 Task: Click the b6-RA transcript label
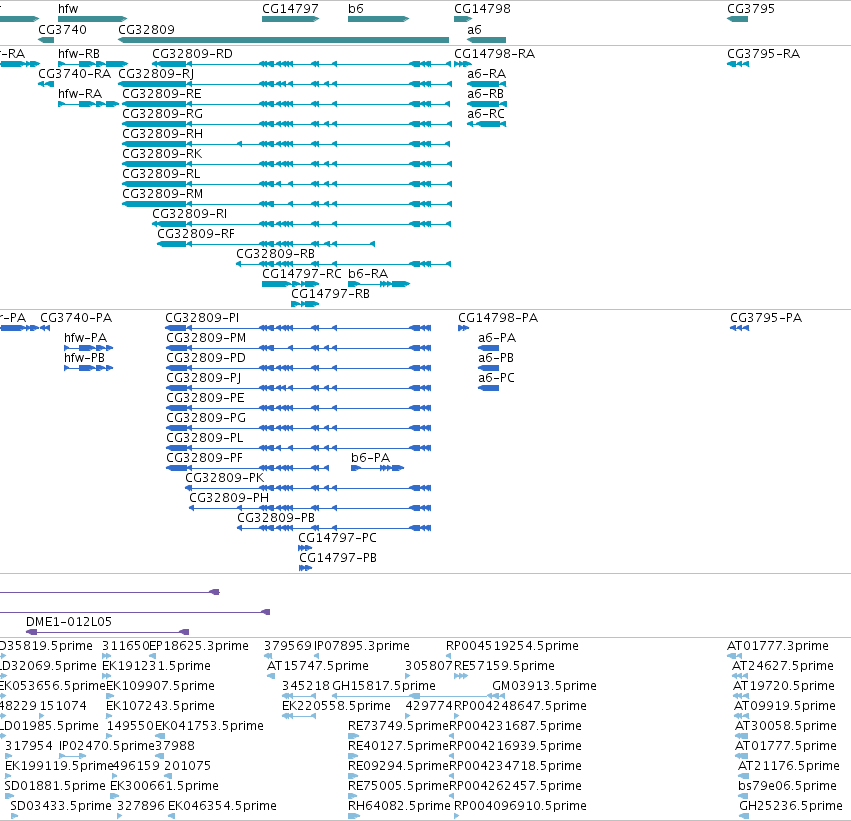368,274
